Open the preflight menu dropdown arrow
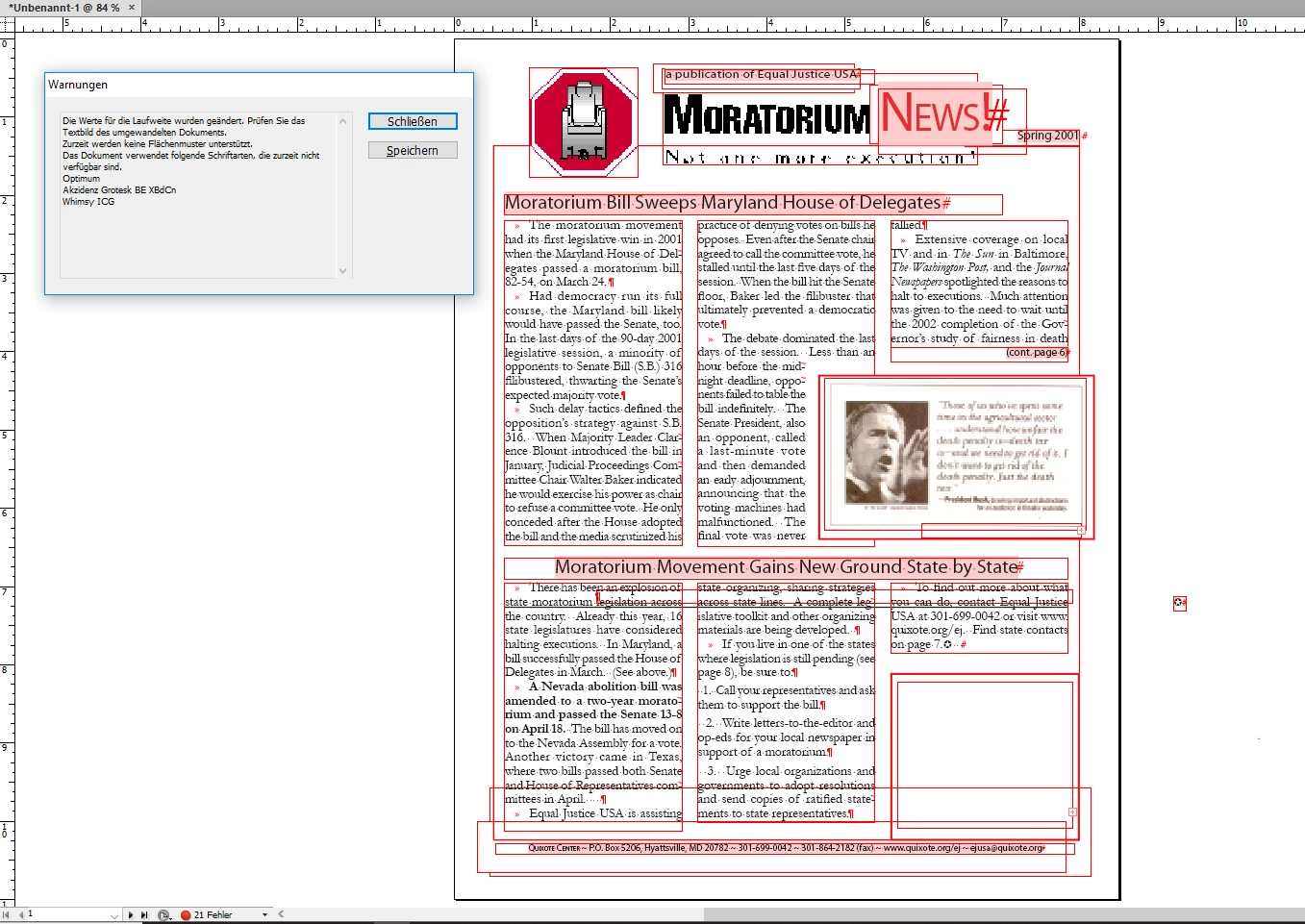 tap(264, 915)
